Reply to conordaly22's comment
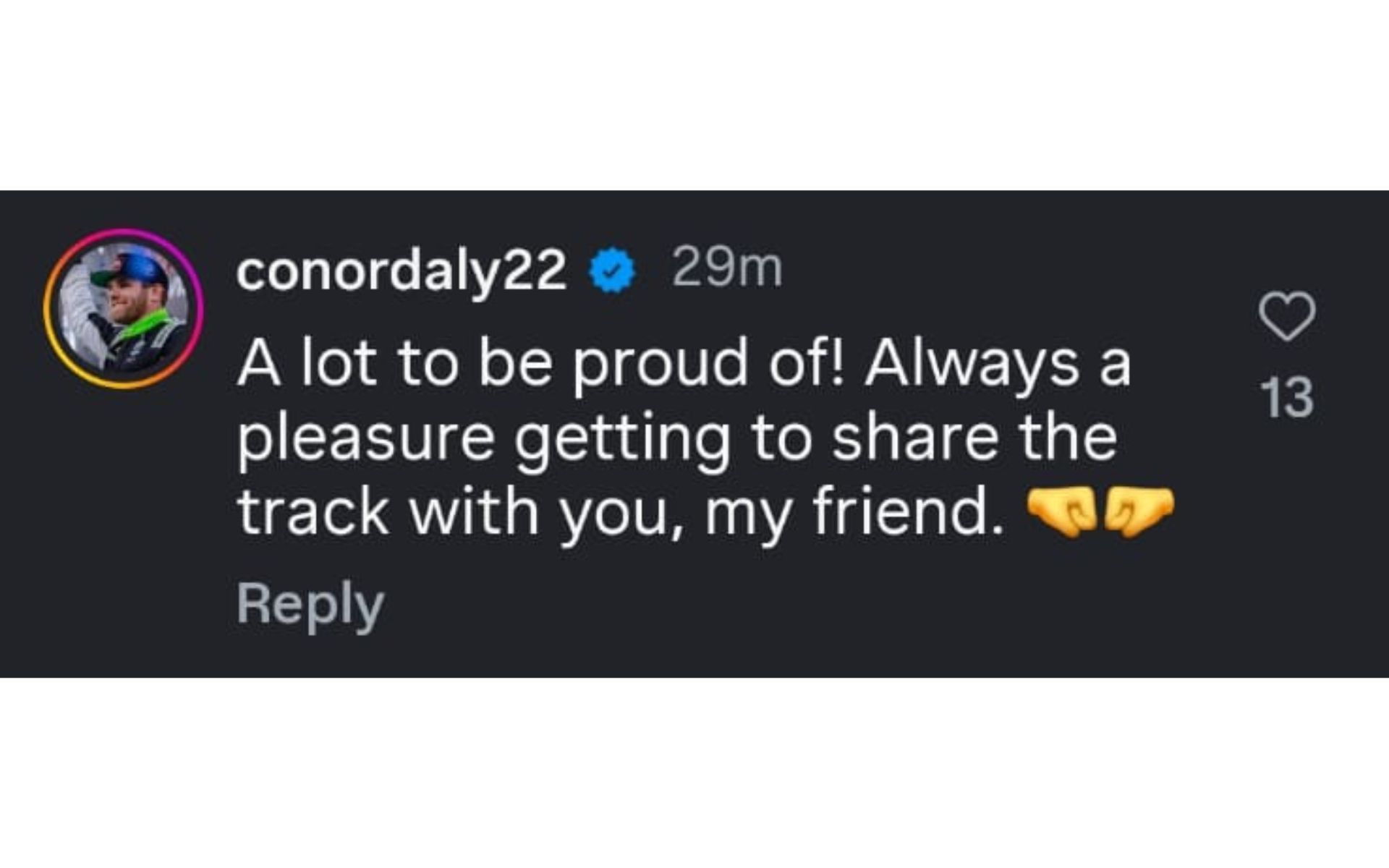This screenshot has height=868, width=1389. click(311, 604)
